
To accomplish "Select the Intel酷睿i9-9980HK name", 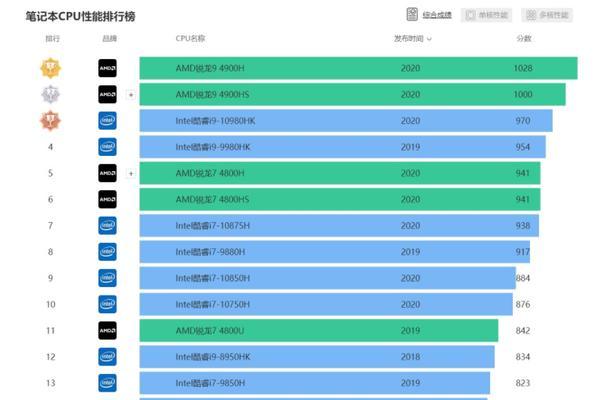I will tap(213, 147).
